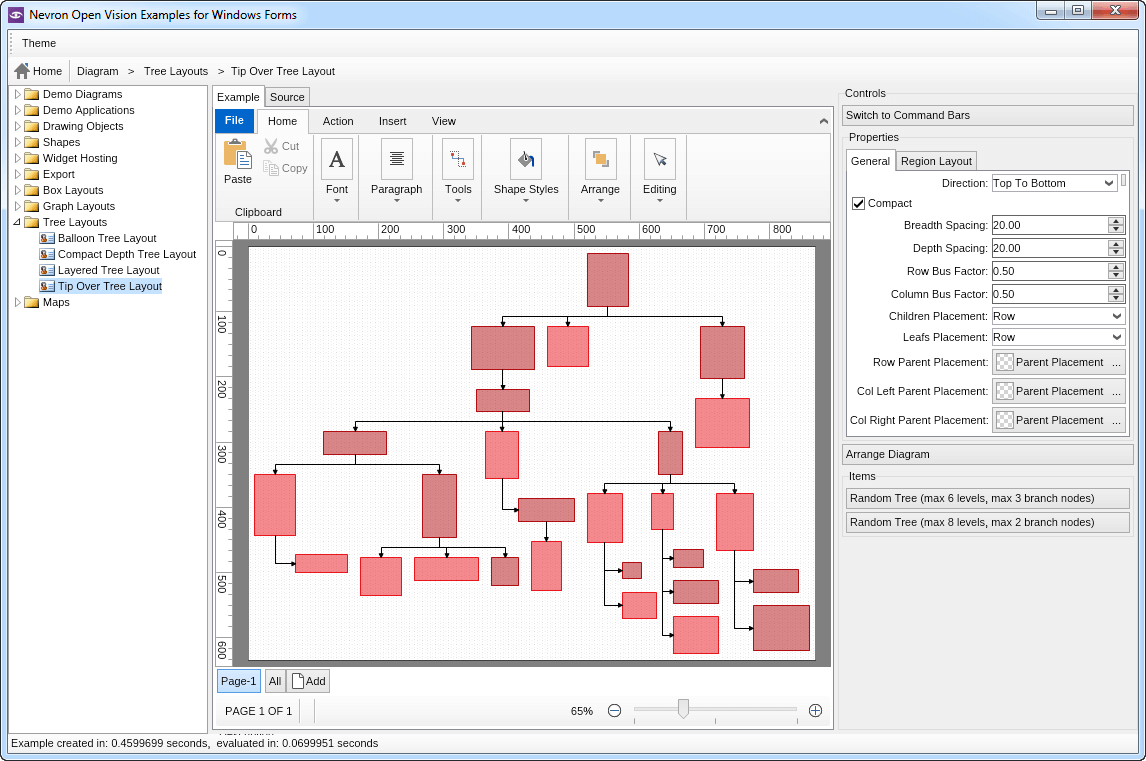Click Switch to Command Bars button
The height and width of the screenshot is (761, 1146).
[987, 115]
